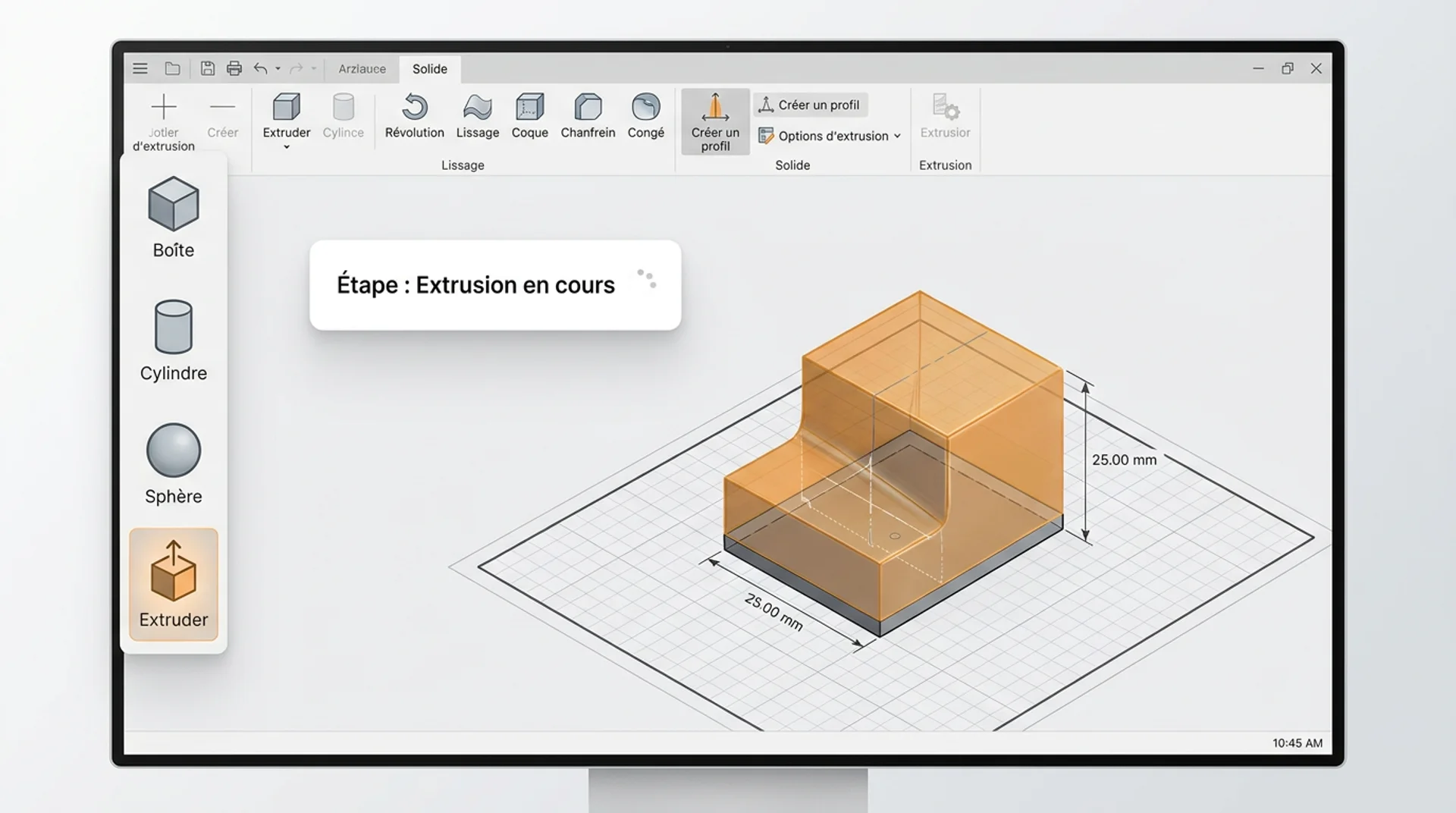Click the plus icon labeled d'extrusion
The width and height of the screenshot is (1456, 813).
[x=164, y=121]
